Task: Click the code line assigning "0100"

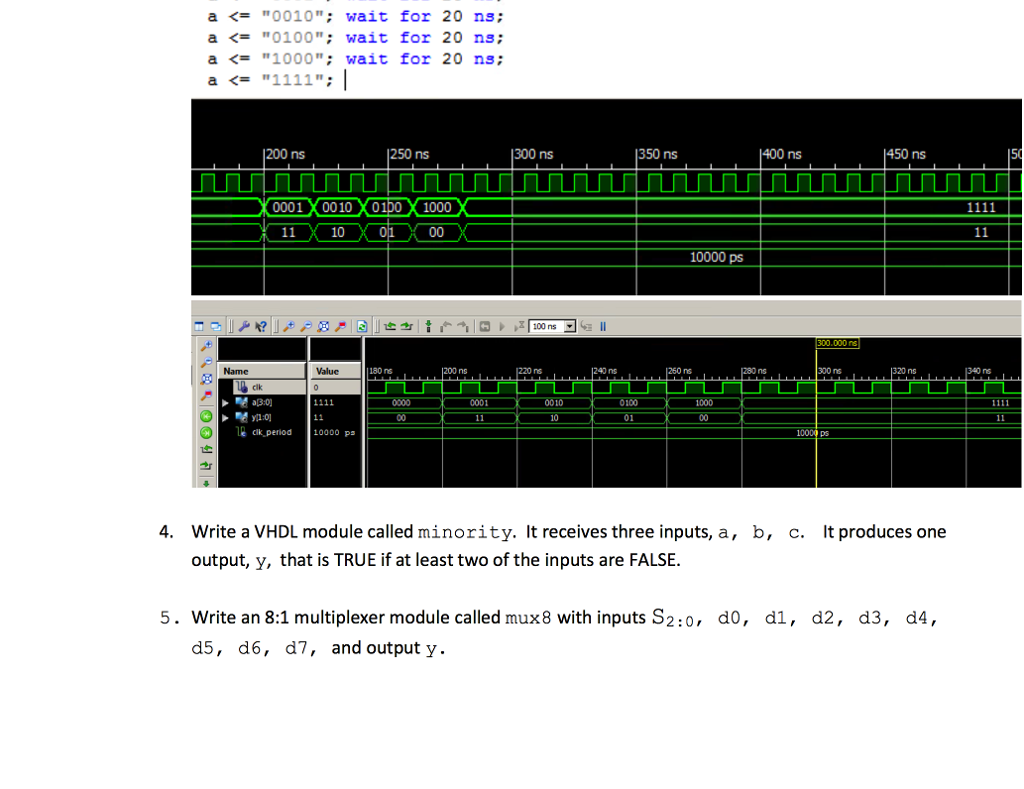Action: (356, 38)
